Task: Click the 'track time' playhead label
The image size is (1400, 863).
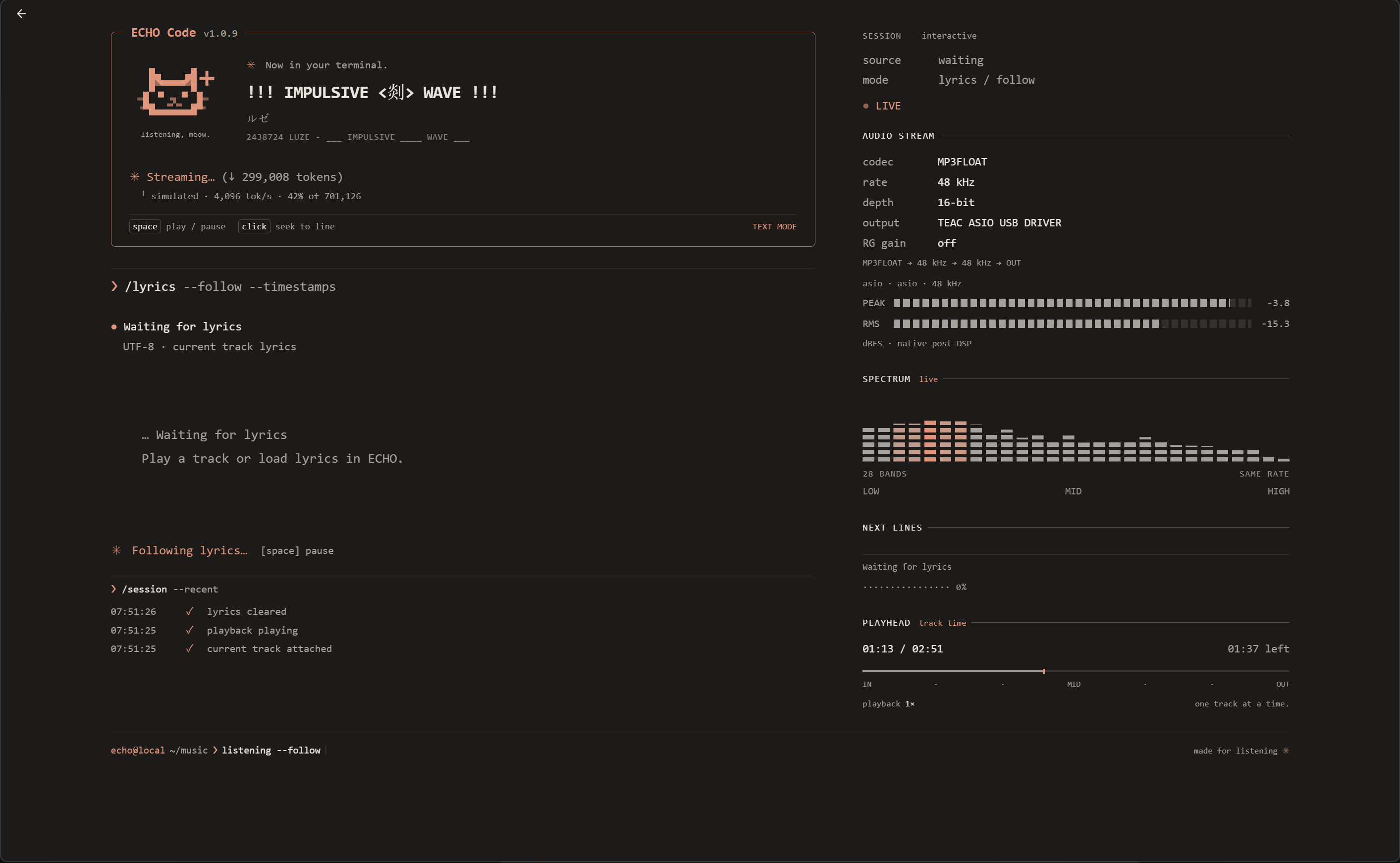Action: [x=942, y=623]
